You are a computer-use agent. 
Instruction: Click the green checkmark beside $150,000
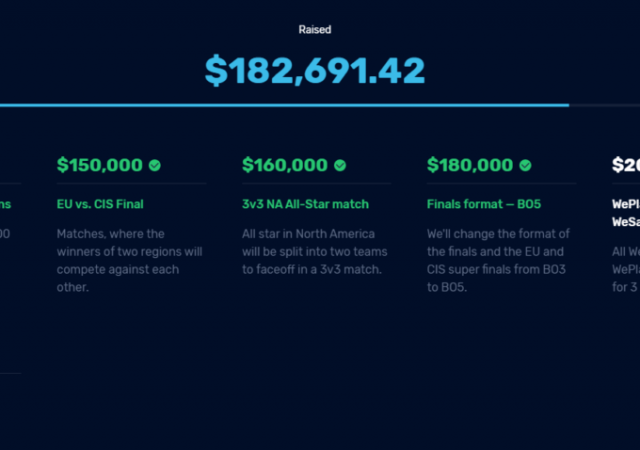click(155, 165)
